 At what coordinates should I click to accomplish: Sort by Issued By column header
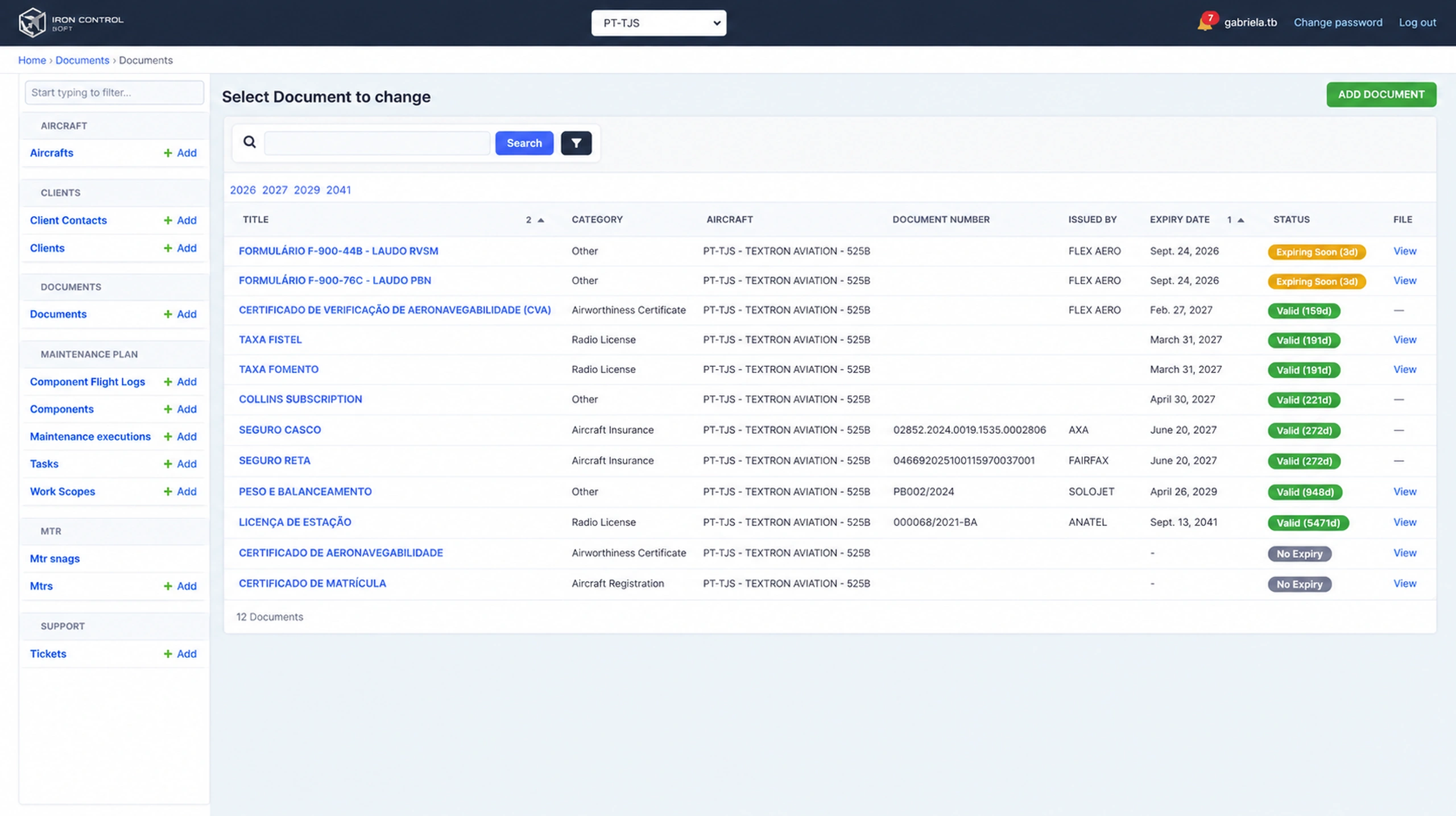1092,219
